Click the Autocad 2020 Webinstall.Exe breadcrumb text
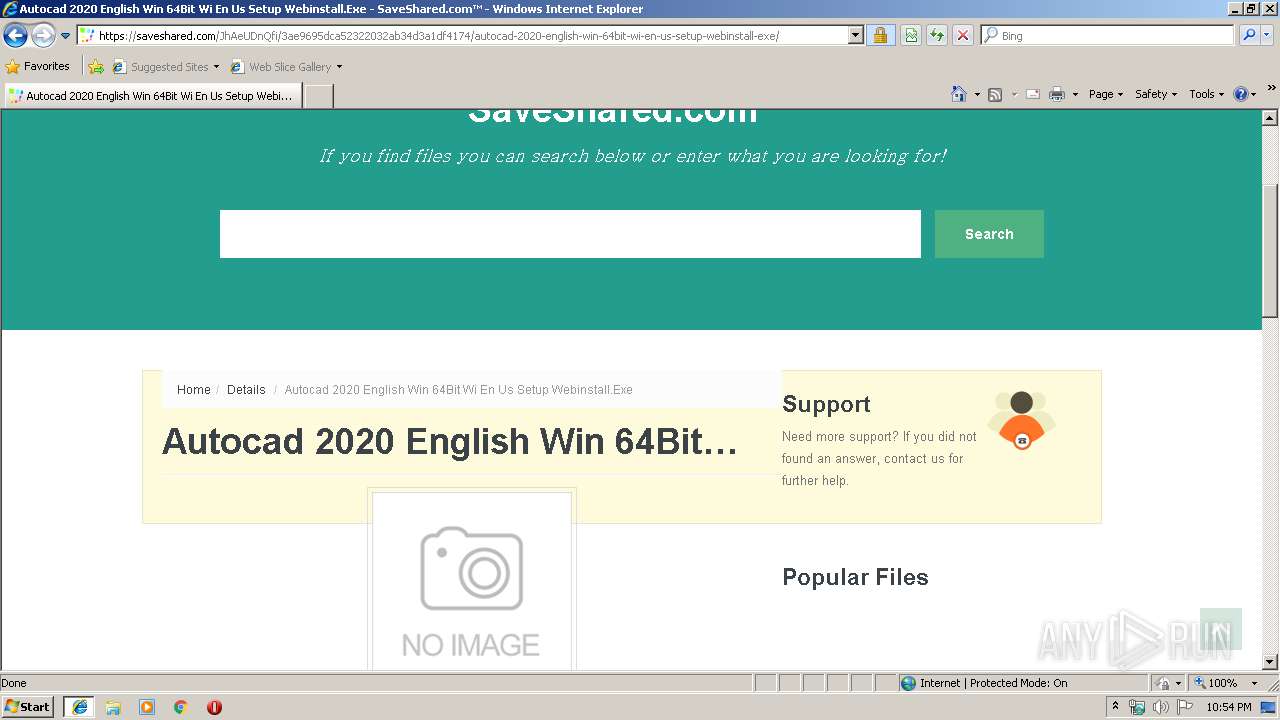The width and height of the screenshot is (1280, 720). (x=459, y=390)
